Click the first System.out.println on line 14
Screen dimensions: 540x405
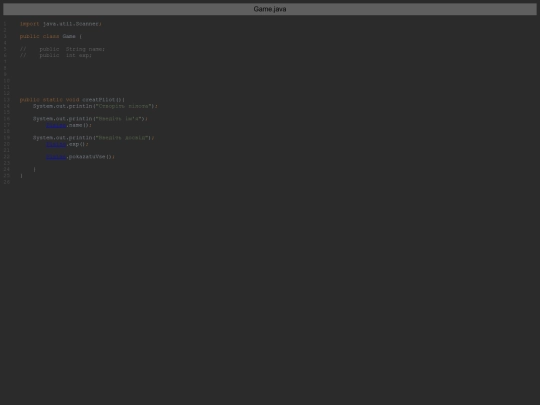tap(95, 106)
